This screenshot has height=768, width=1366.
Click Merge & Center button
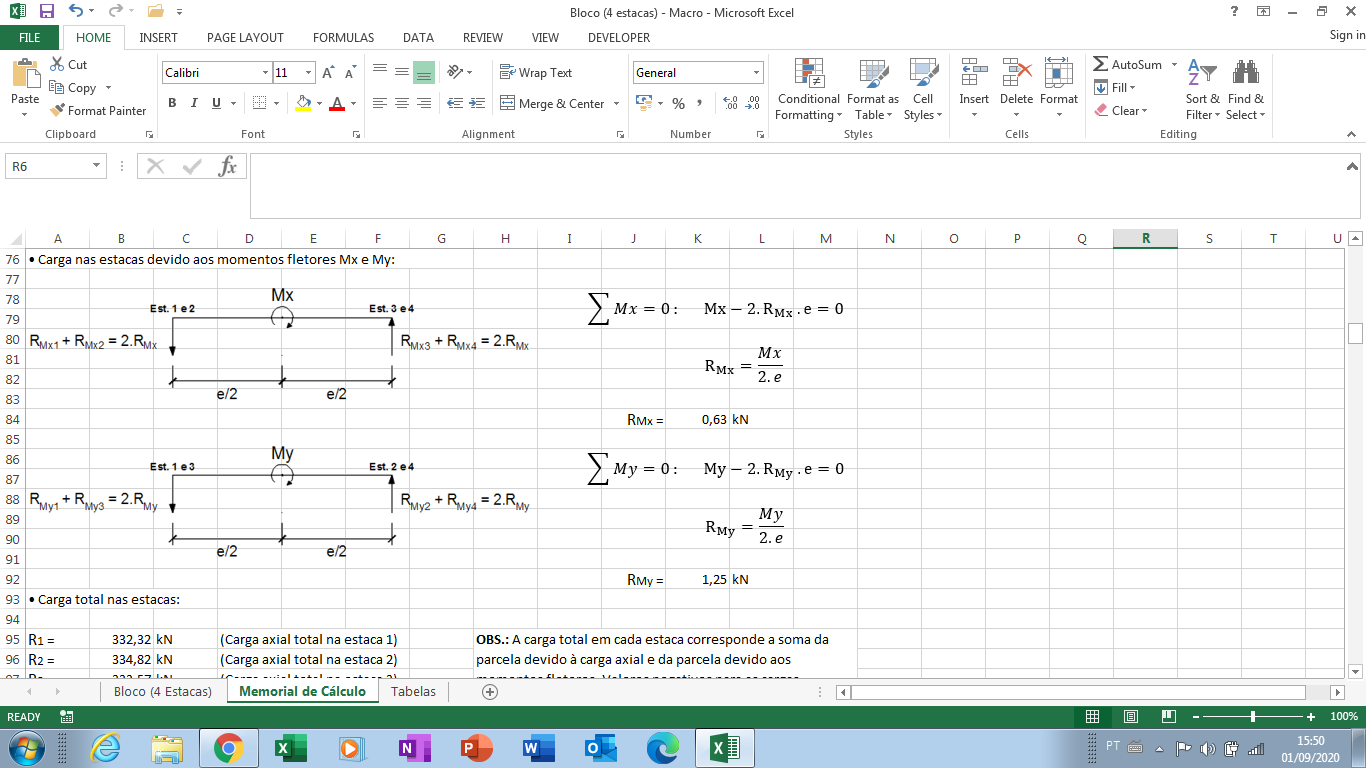[x=551, y=103]
